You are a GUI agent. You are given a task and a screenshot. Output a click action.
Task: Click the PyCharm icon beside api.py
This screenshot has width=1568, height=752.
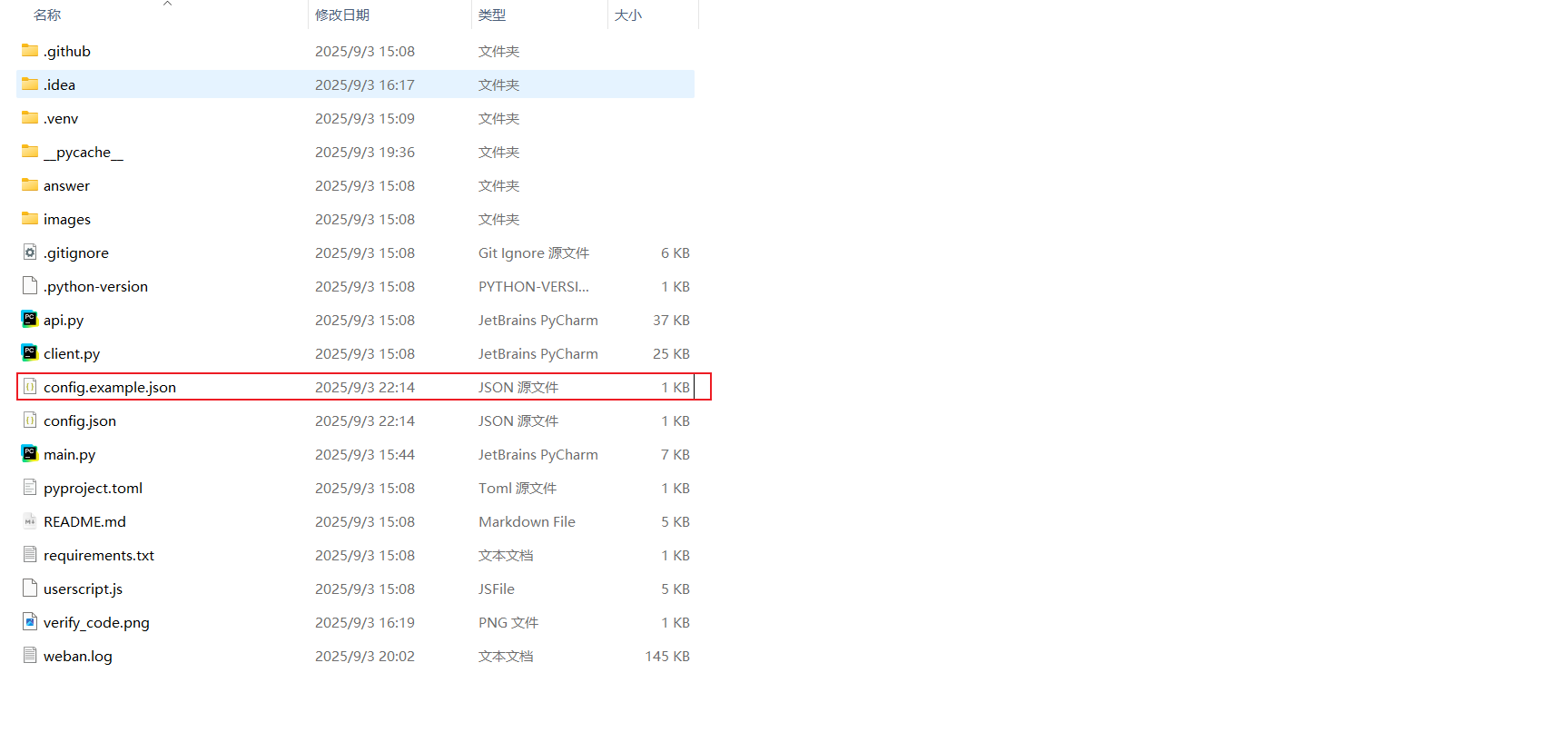(30, 320)
